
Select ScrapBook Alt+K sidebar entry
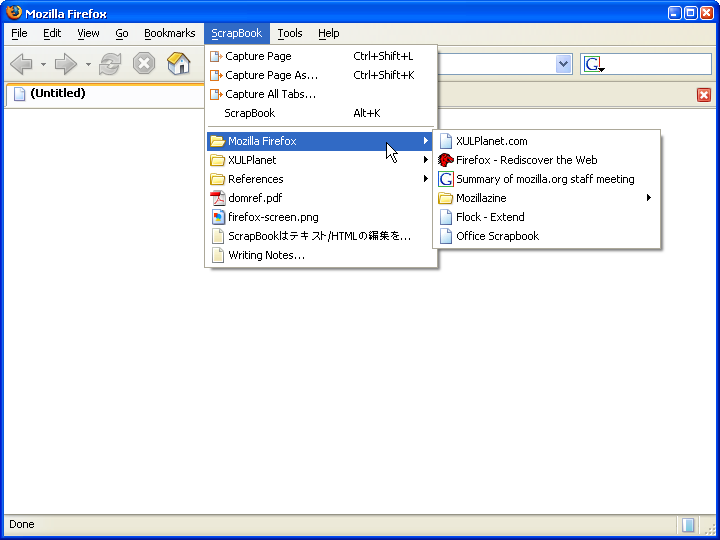pyautogui.click(x=321, y=113)
